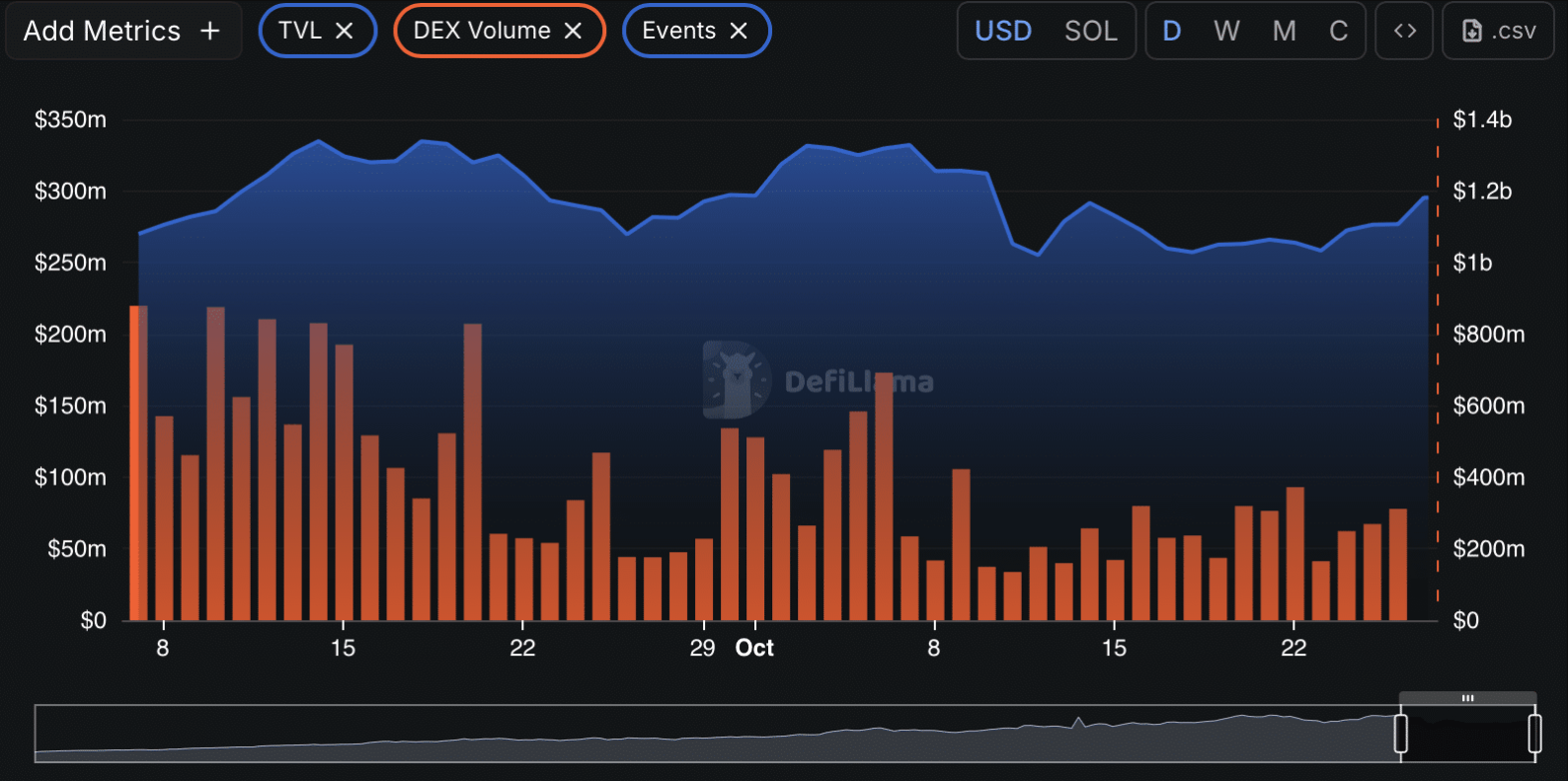Click the embed code brackets icon

[1404, 31]
